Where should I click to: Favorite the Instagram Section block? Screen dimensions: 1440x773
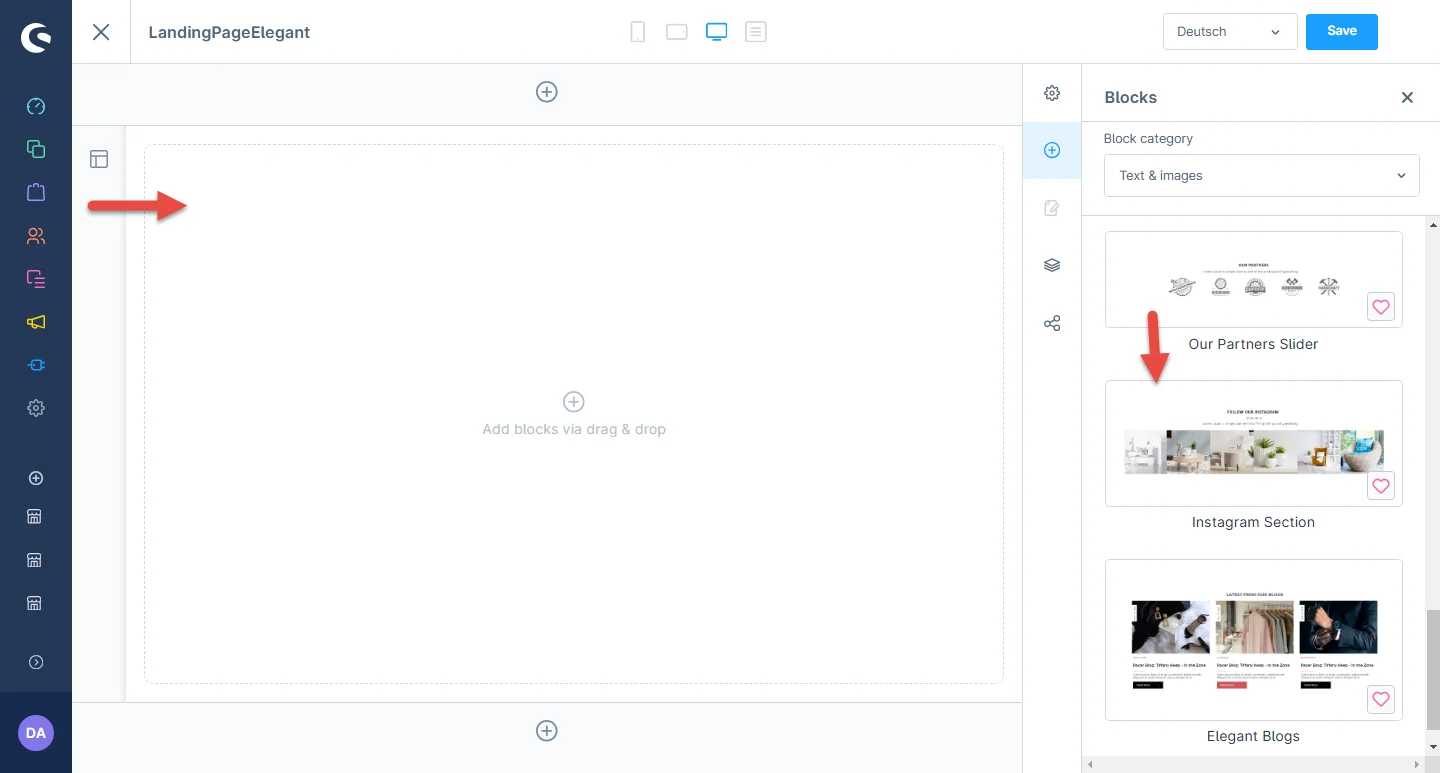click(x=1380, y=486)
